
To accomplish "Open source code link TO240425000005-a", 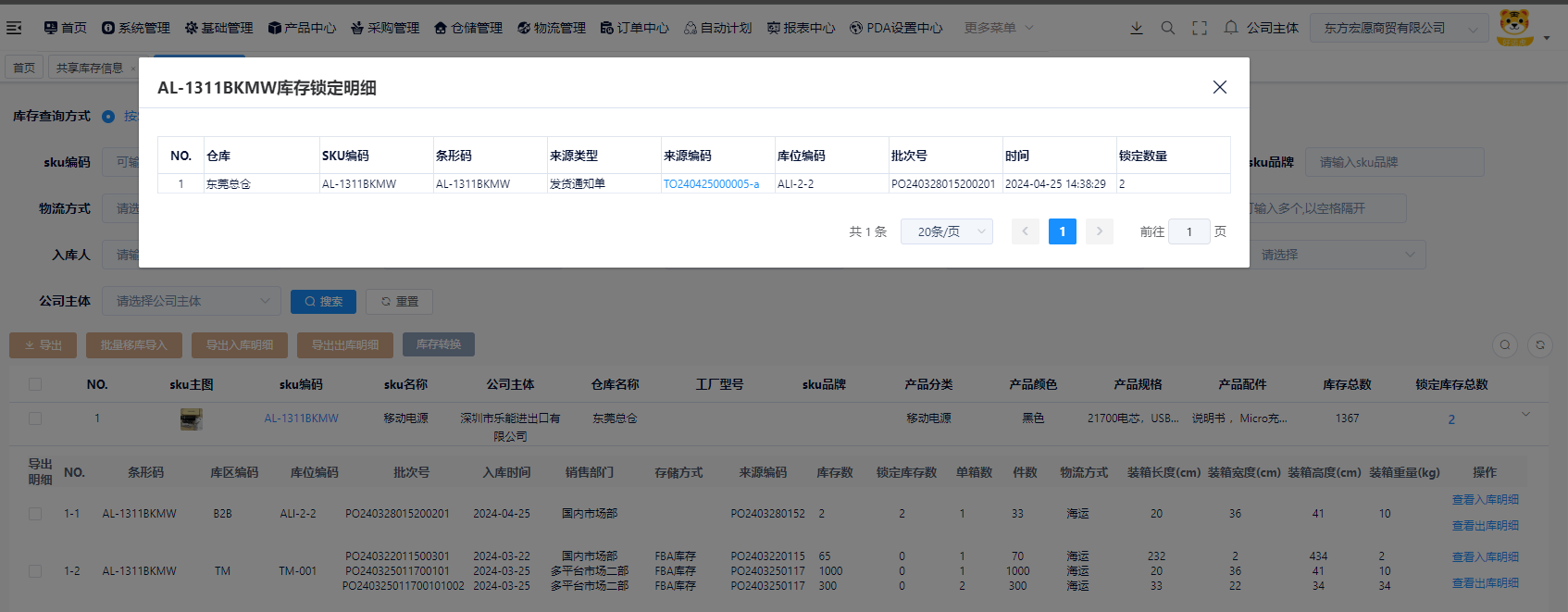I will coord(711,184).
